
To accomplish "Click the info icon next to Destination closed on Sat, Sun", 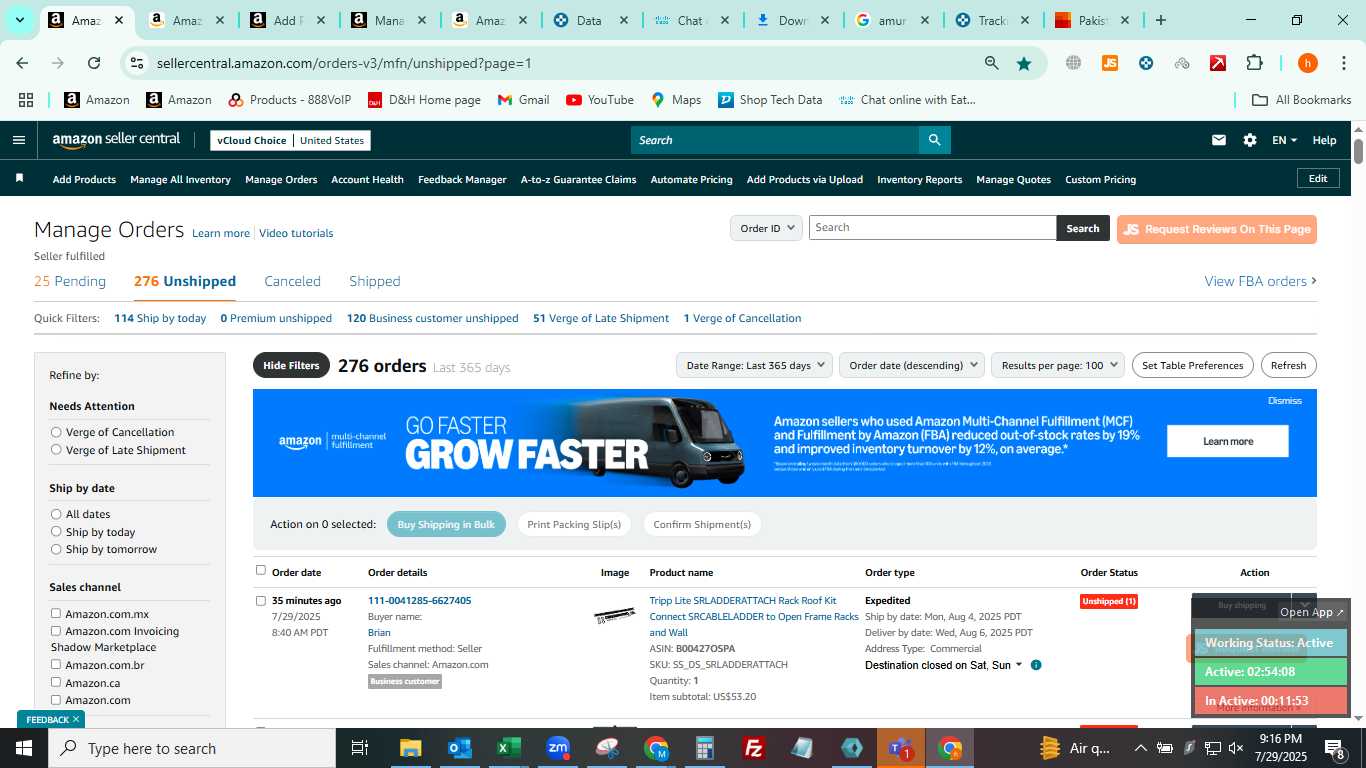I will [x=1036, y=665].
